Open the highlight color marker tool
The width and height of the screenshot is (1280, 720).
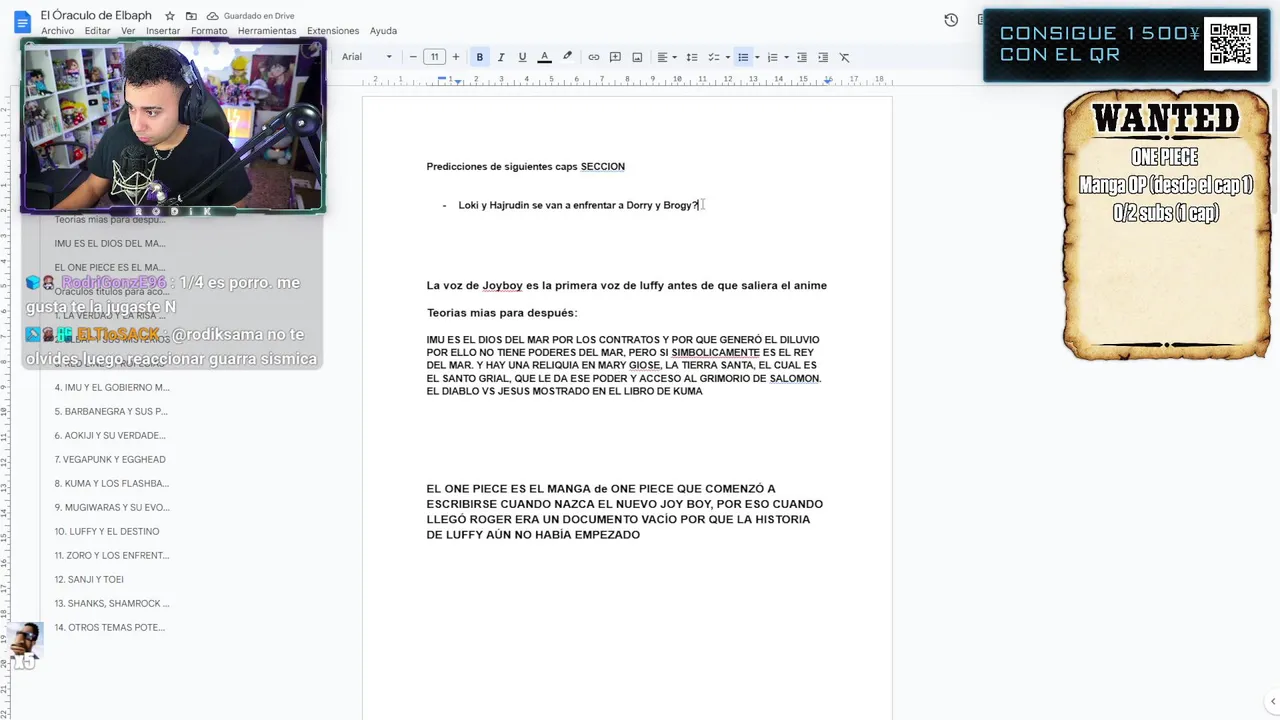pos(567,57)
